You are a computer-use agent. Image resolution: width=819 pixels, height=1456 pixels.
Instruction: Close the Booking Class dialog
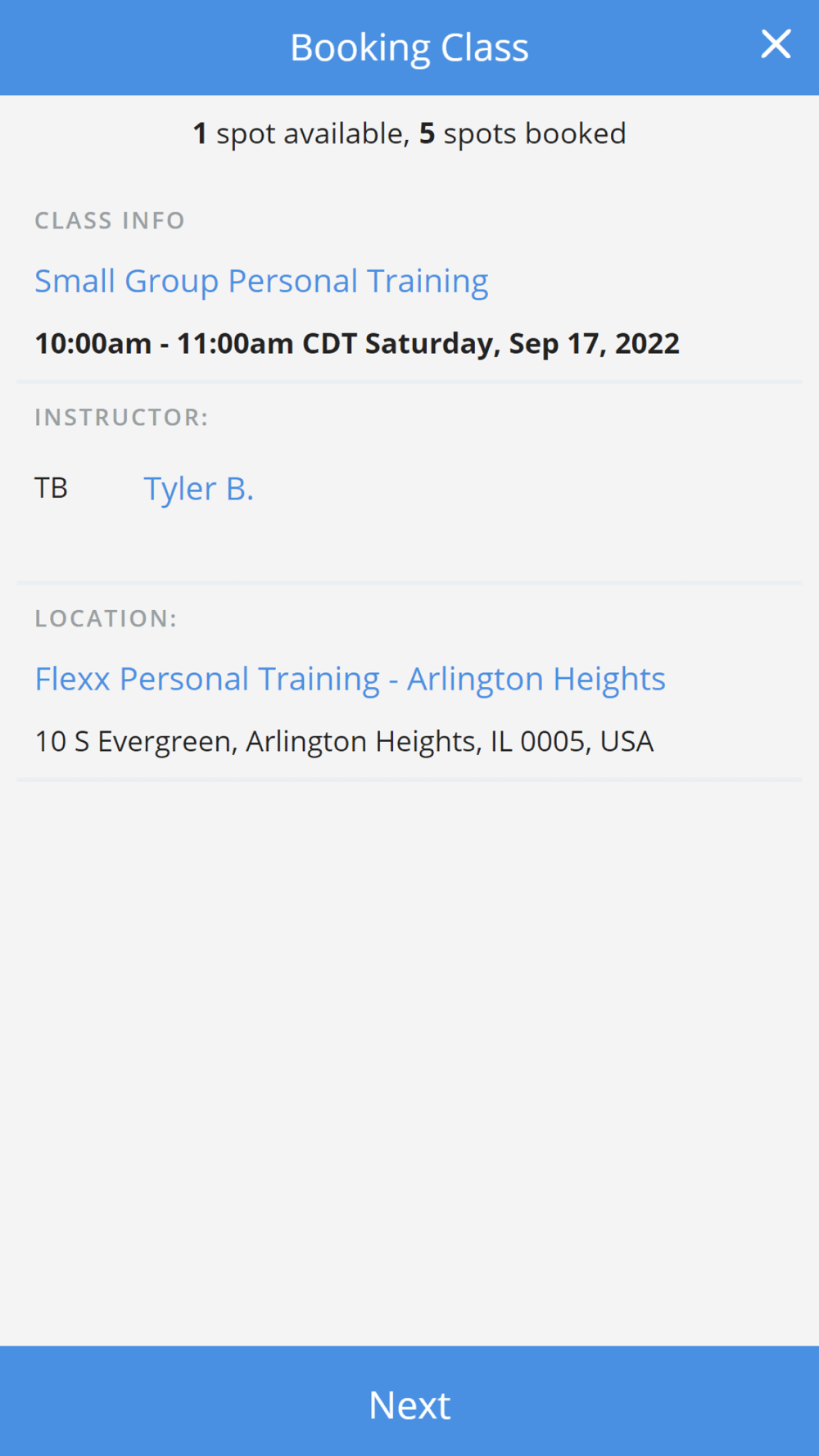point(776,44)
